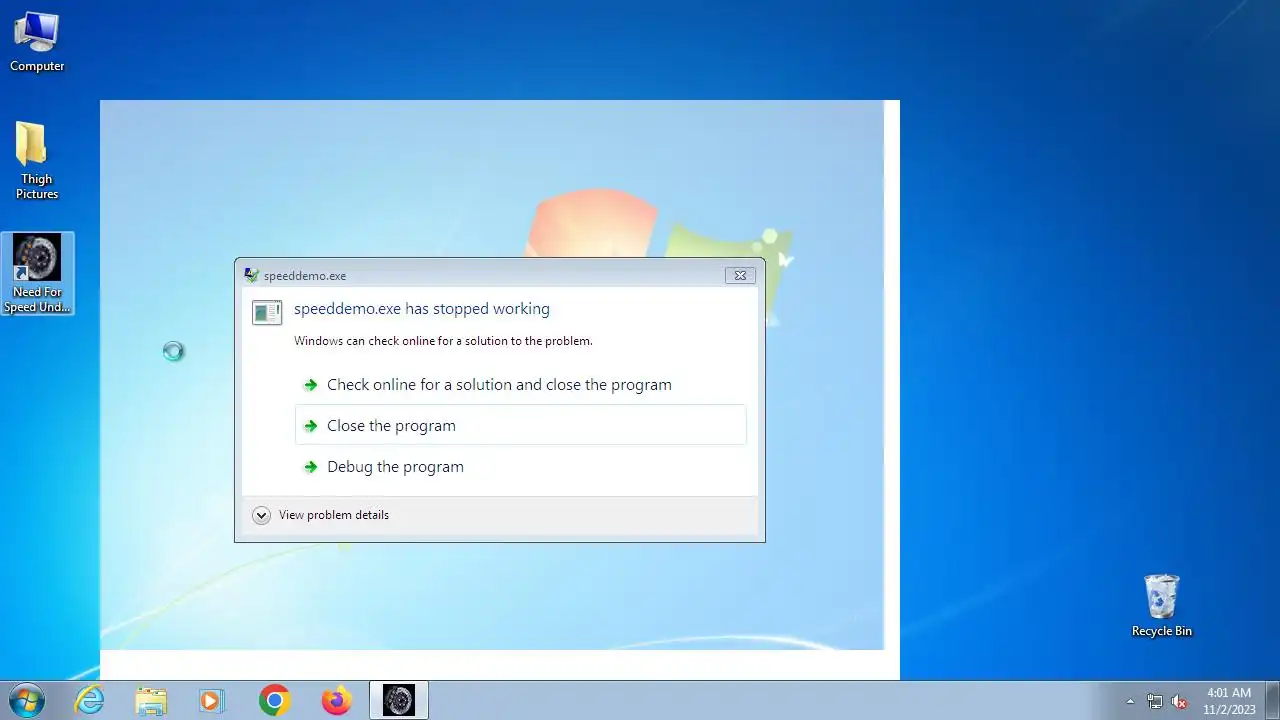
Task: Click the stopped working program icon
Action: (x=267, y=312)
